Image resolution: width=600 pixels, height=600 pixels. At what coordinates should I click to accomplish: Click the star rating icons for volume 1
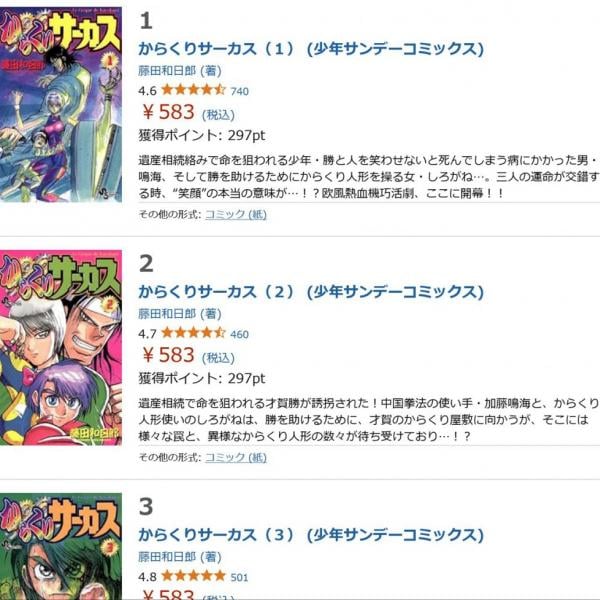[x=193, y=90]
